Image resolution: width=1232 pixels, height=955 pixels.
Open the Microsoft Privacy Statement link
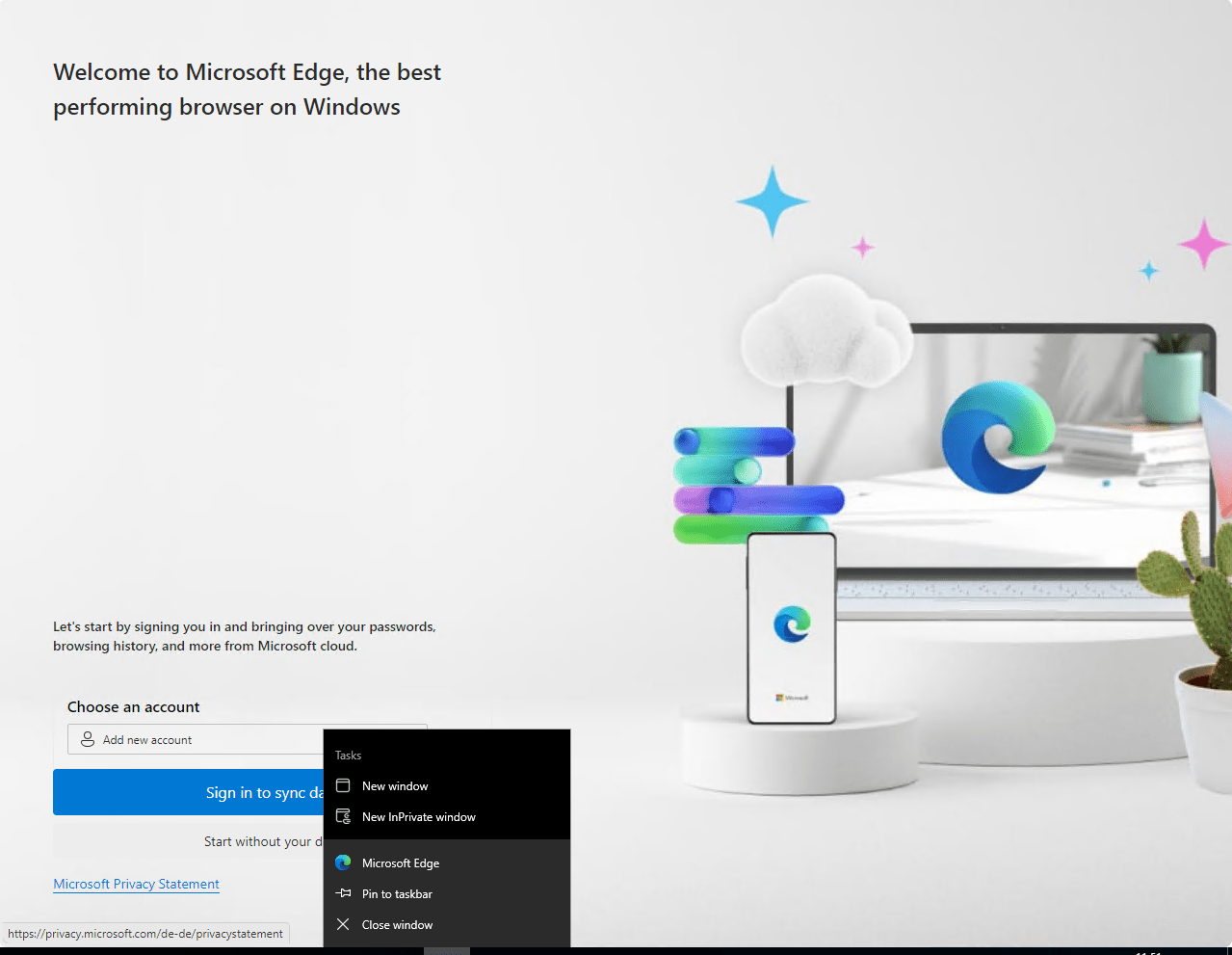136,884
